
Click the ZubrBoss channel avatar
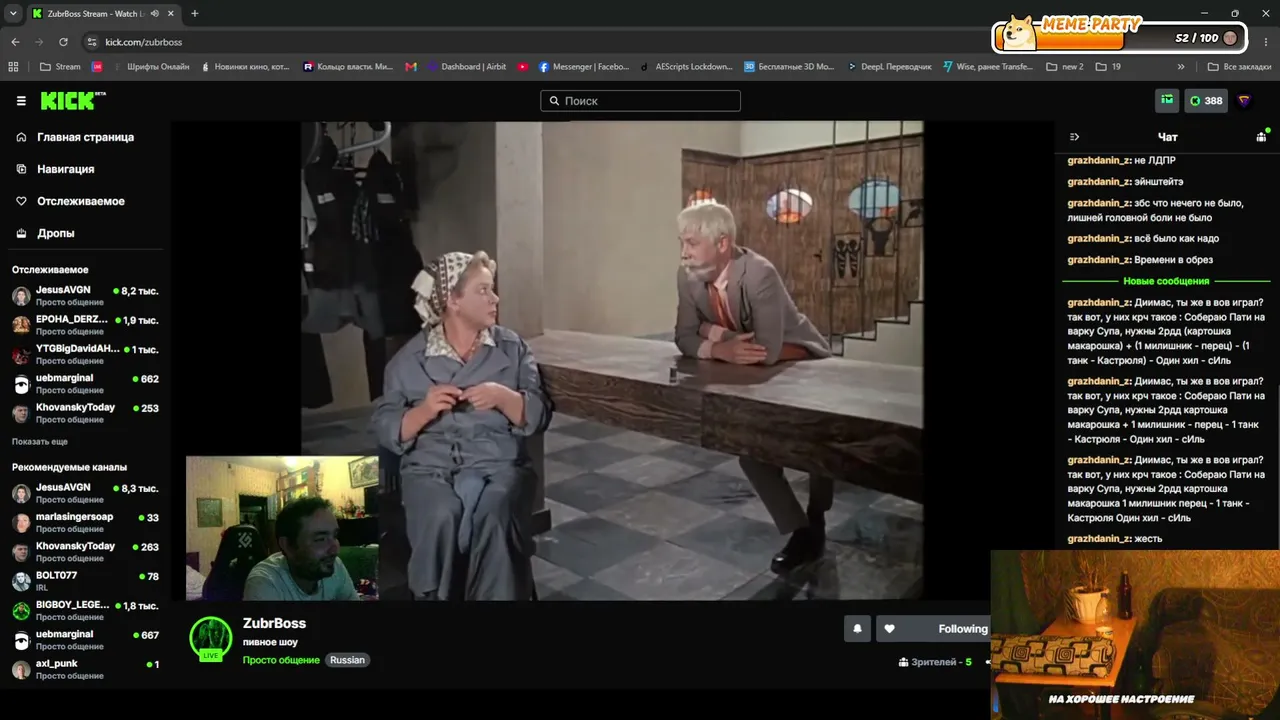click(210, 639)
